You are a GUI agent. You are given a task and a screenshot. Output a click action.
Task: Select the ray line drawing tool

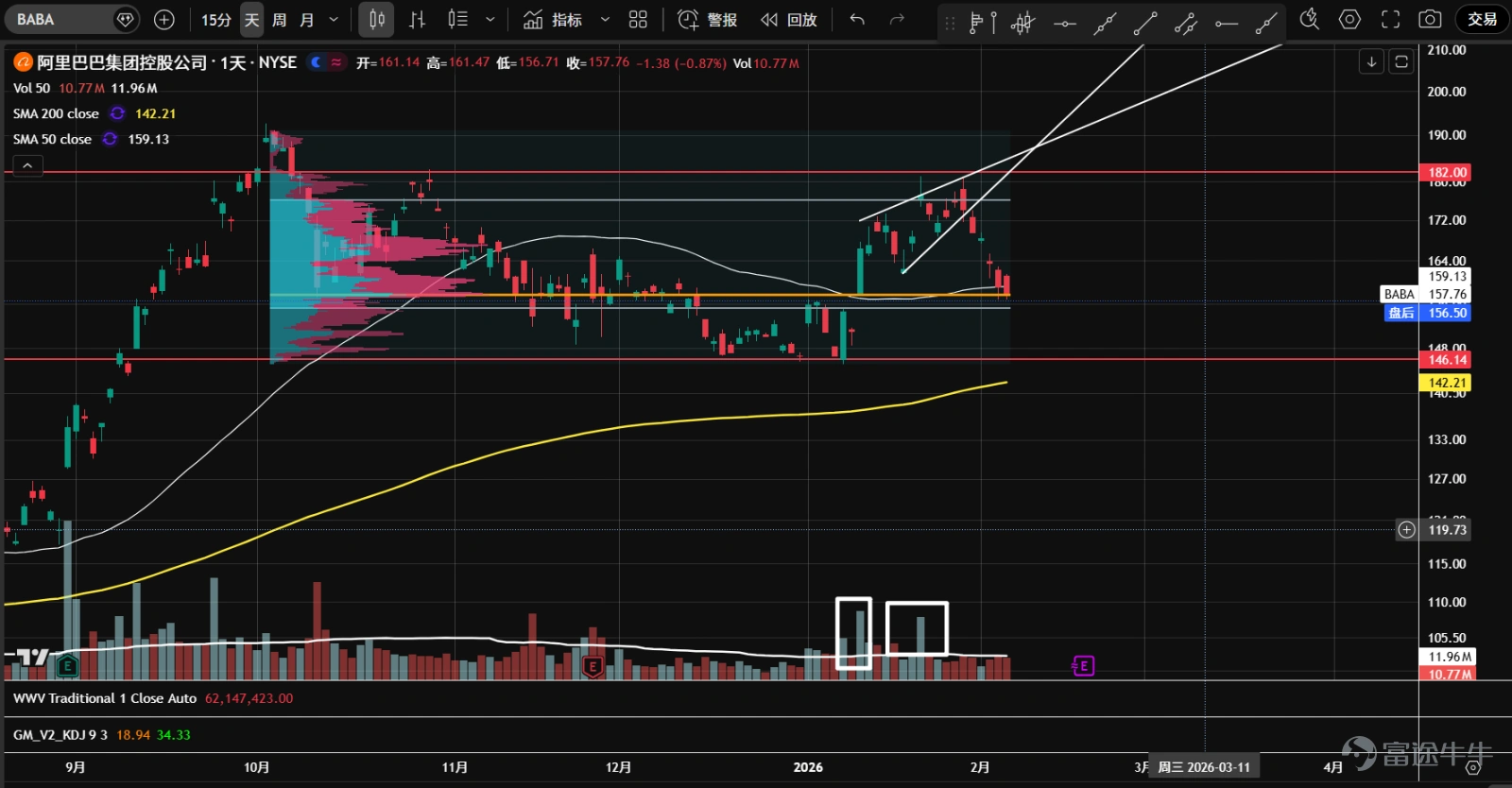(x=1266, y=22)
